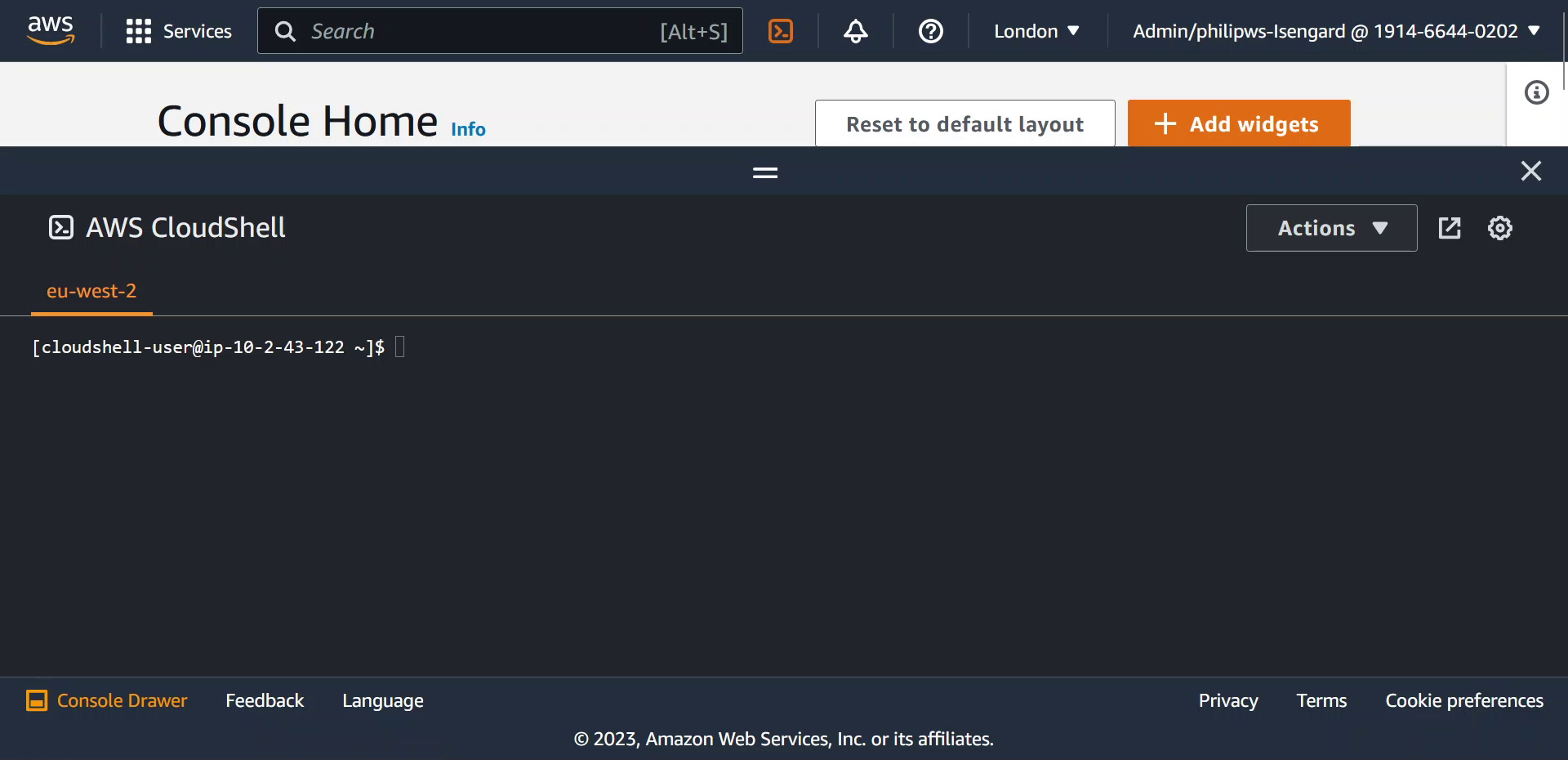Click the Console Drawer icon
Image resolution: width=1568 pixels, height=760 pixels.
(37, 700)
